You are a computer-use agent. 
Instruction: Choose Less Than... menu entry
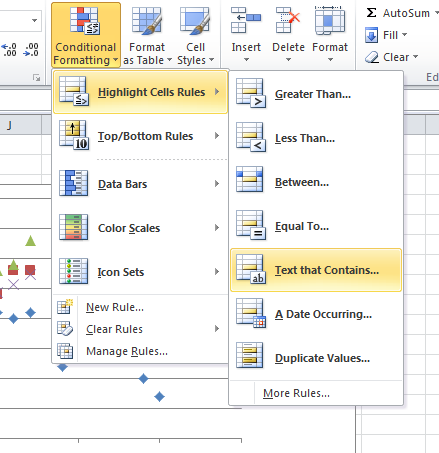(316, 138)
